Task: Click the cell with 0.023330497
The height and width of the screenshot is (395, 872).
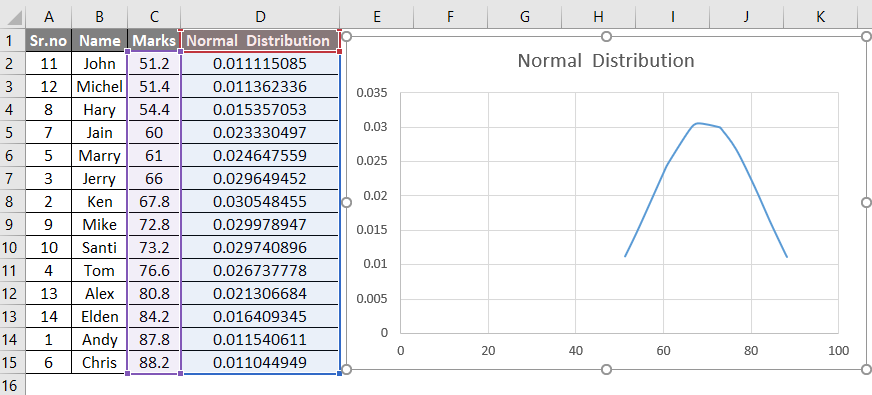Action: pos(260,132)
